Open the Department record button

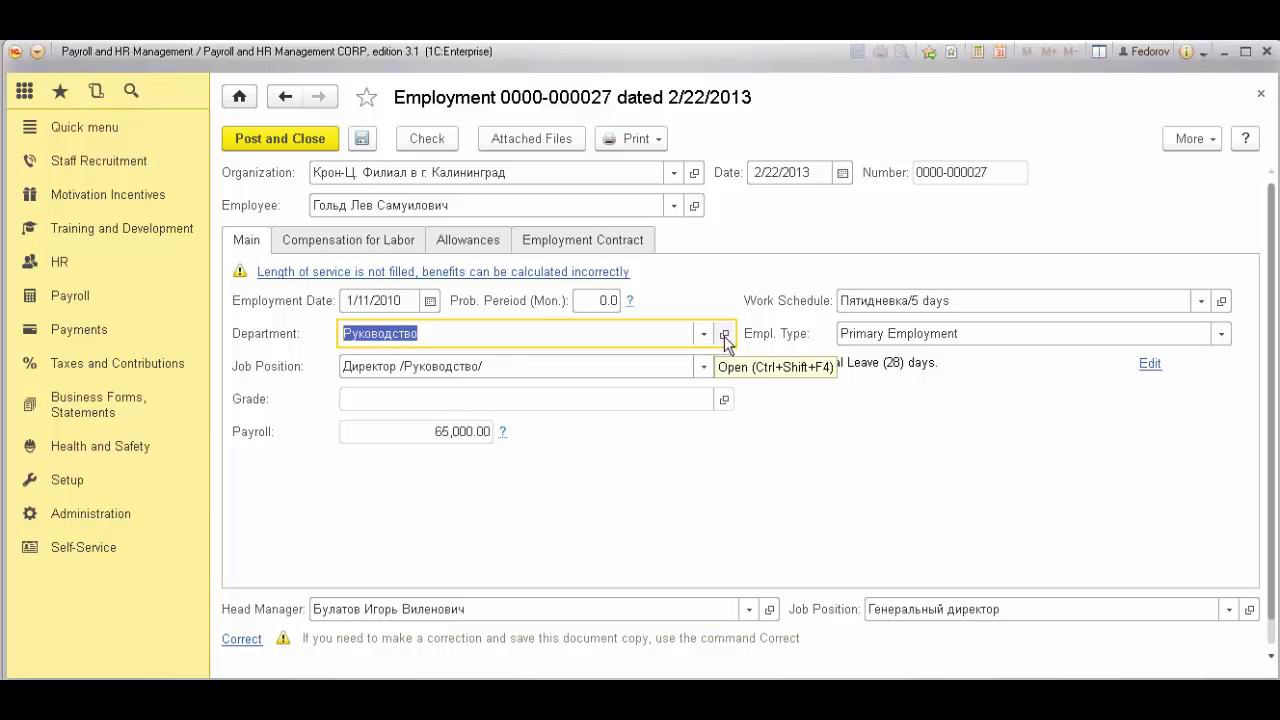tap(724, 334)
